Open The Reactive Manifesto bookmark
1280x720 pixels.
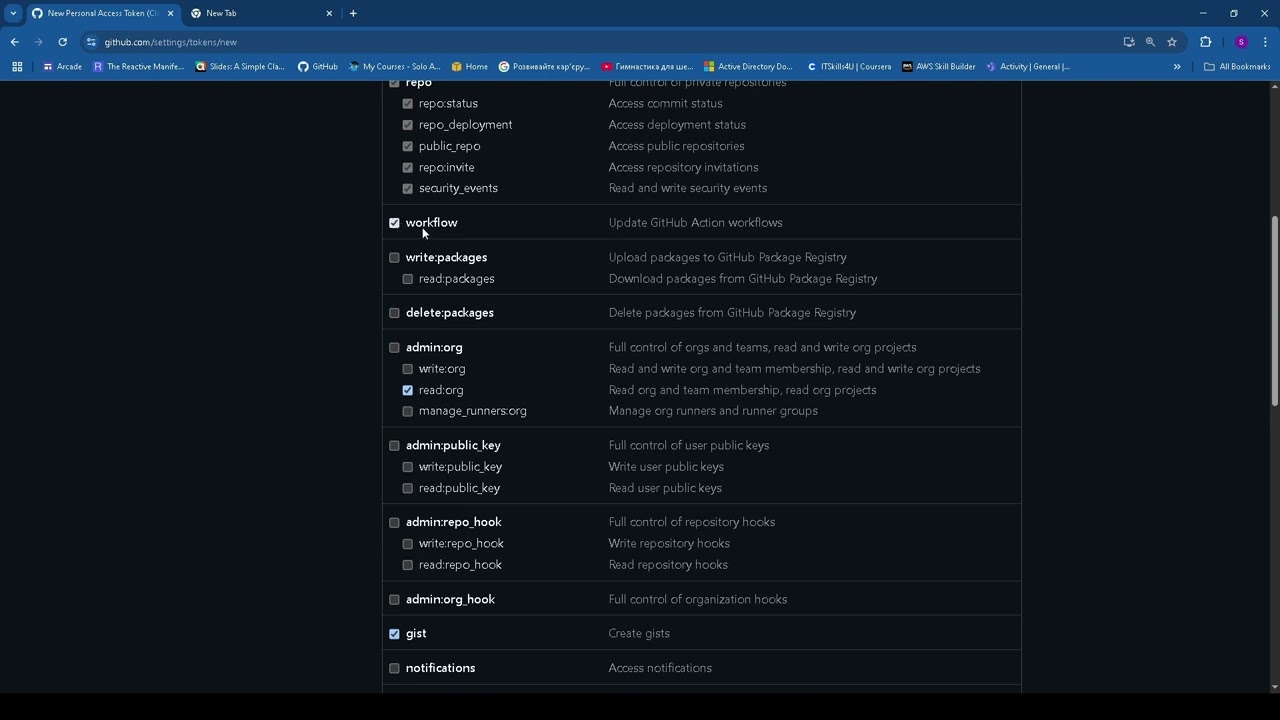138,67
